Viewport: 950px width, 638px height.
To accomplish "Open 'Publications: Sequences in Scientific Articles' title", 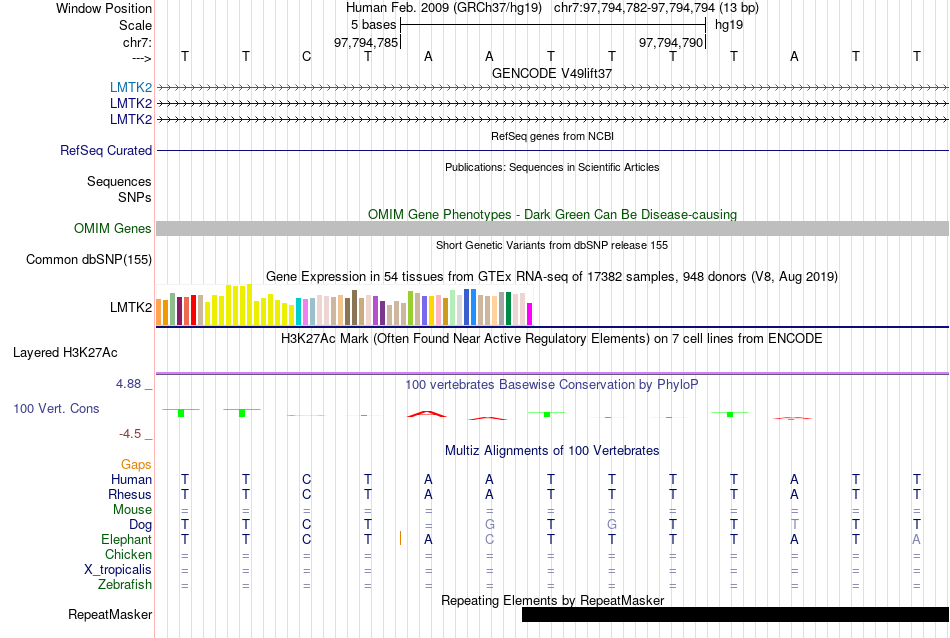I will (x=552, y=167).
